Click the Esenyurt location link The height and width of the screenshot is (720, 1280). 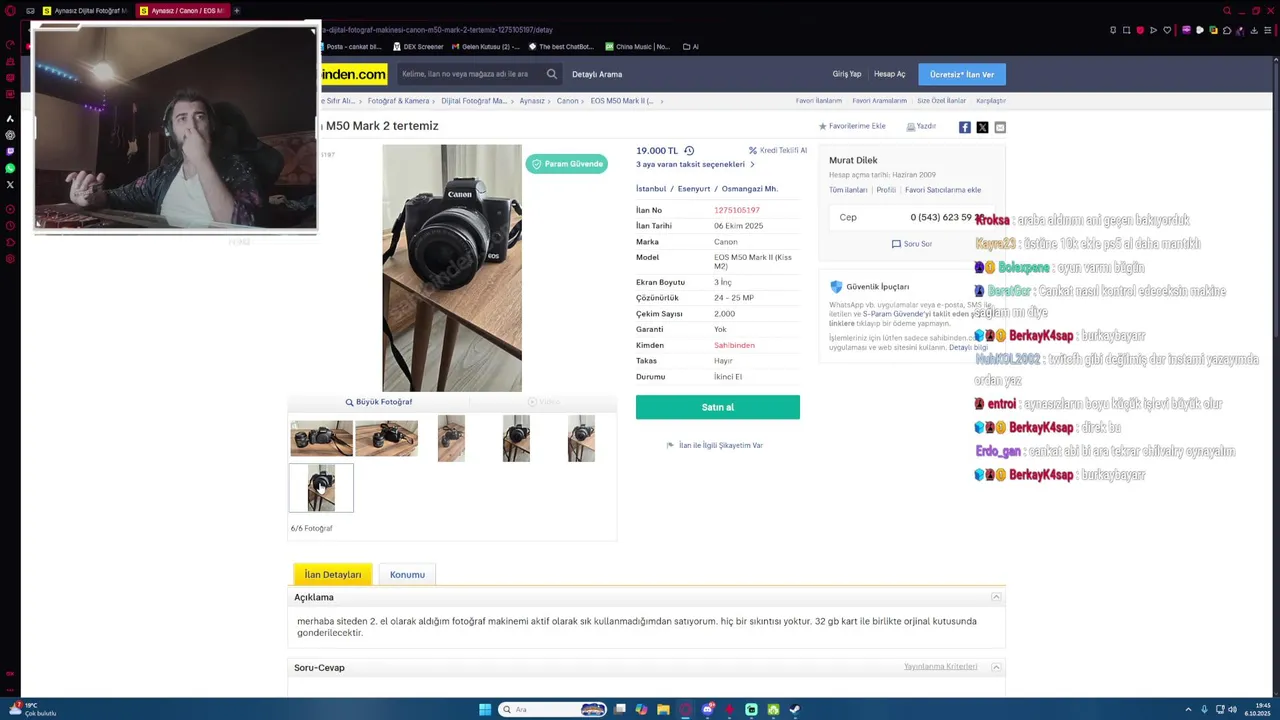[x=694, y=189]
